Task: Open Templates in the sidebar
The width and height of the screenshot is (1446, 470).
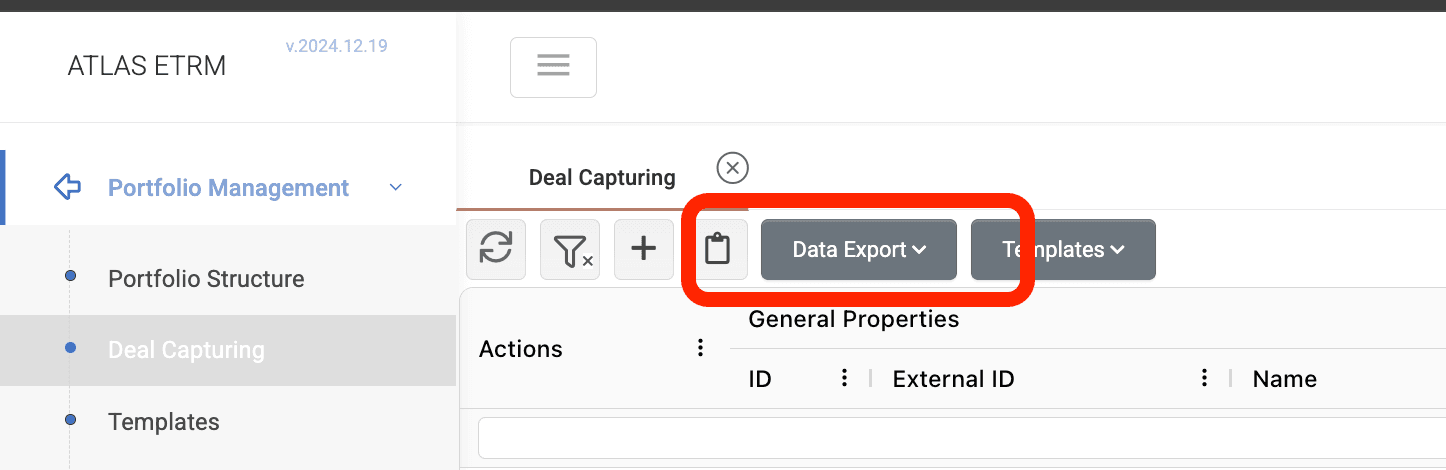Action: pyautogui.click(x=163, y=422)
